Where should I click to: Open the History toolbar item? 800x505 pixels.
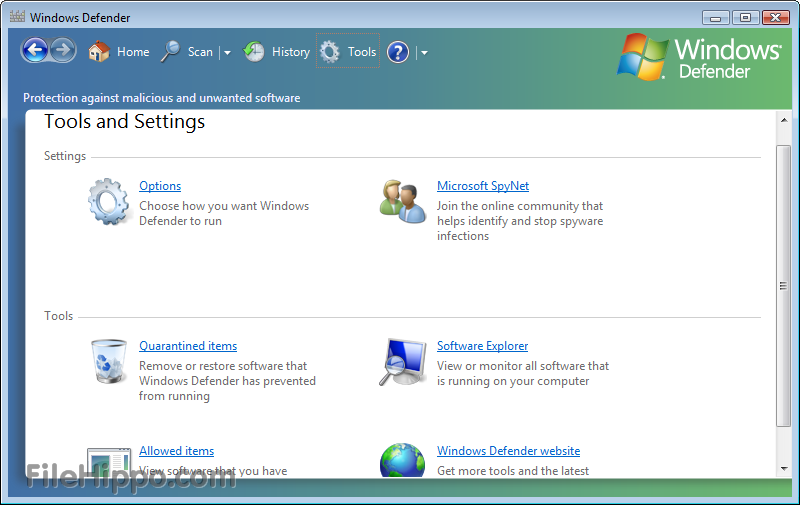tap(291, 52)
